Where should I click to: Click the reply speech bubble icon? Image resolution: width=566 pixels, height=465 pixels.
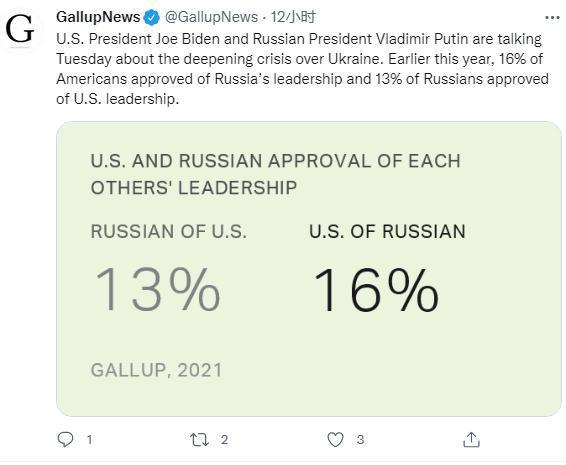tap(65, 439)
